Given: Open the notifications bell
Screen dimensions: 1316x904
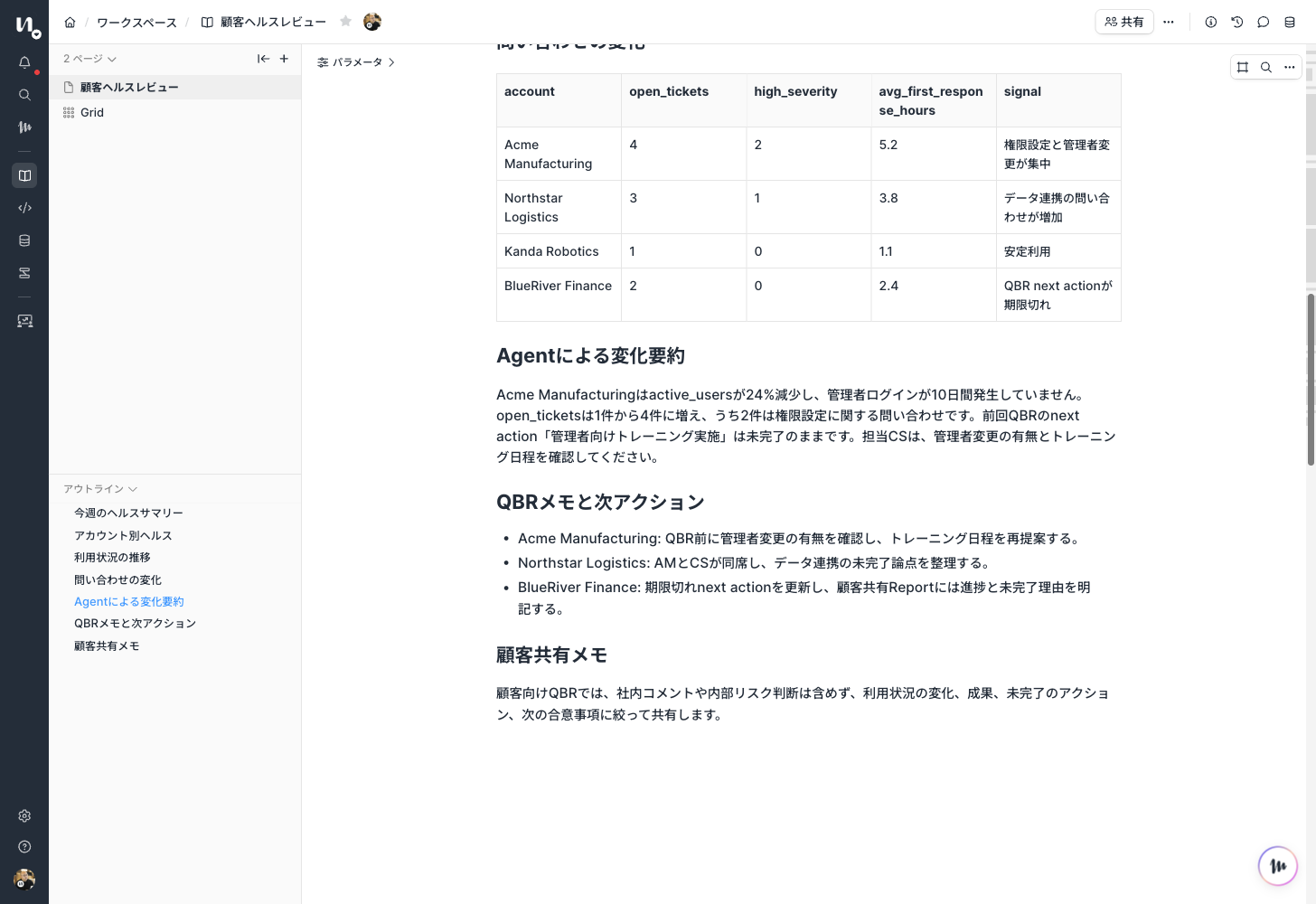Looking at the screenshot, I should point(24,62).
